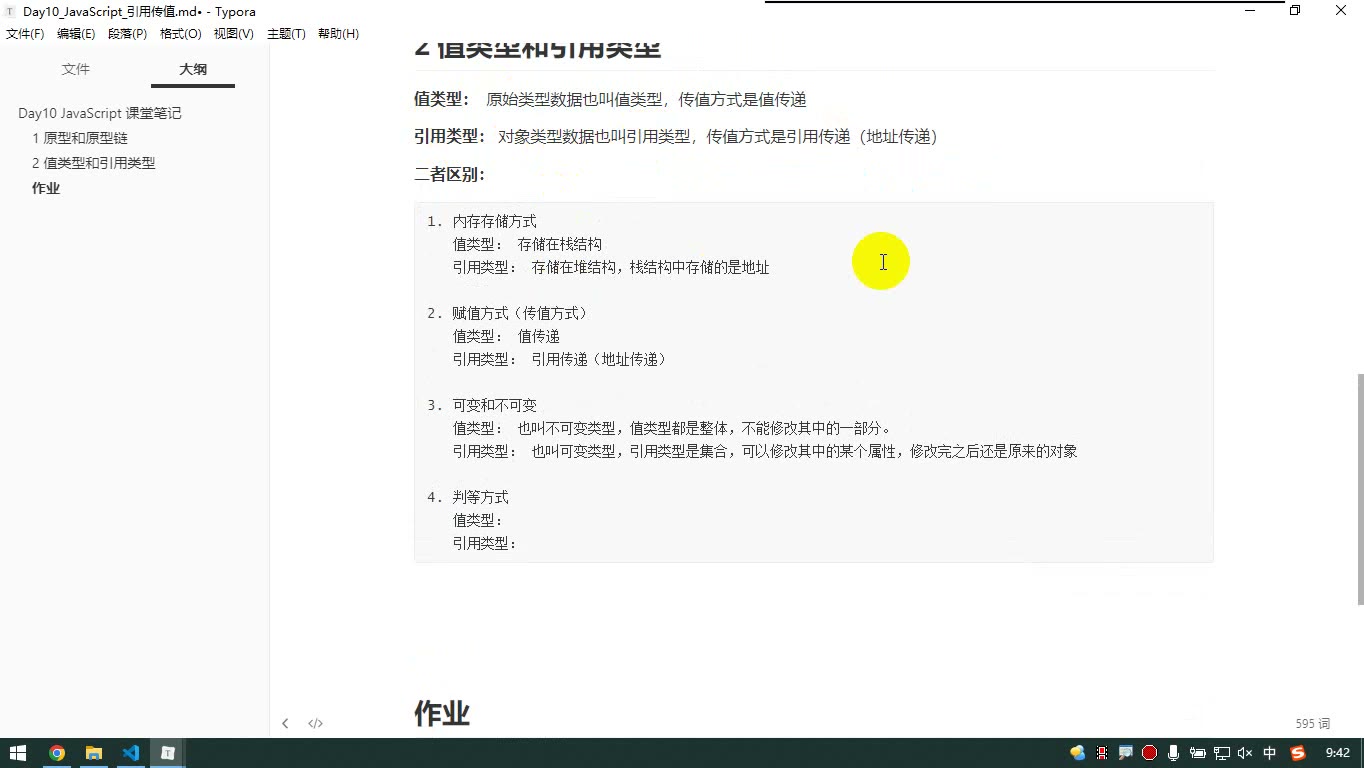Open the Windows Start menu
The height and width of the screenshot is (768, 1364).
[x=18, y=753]
